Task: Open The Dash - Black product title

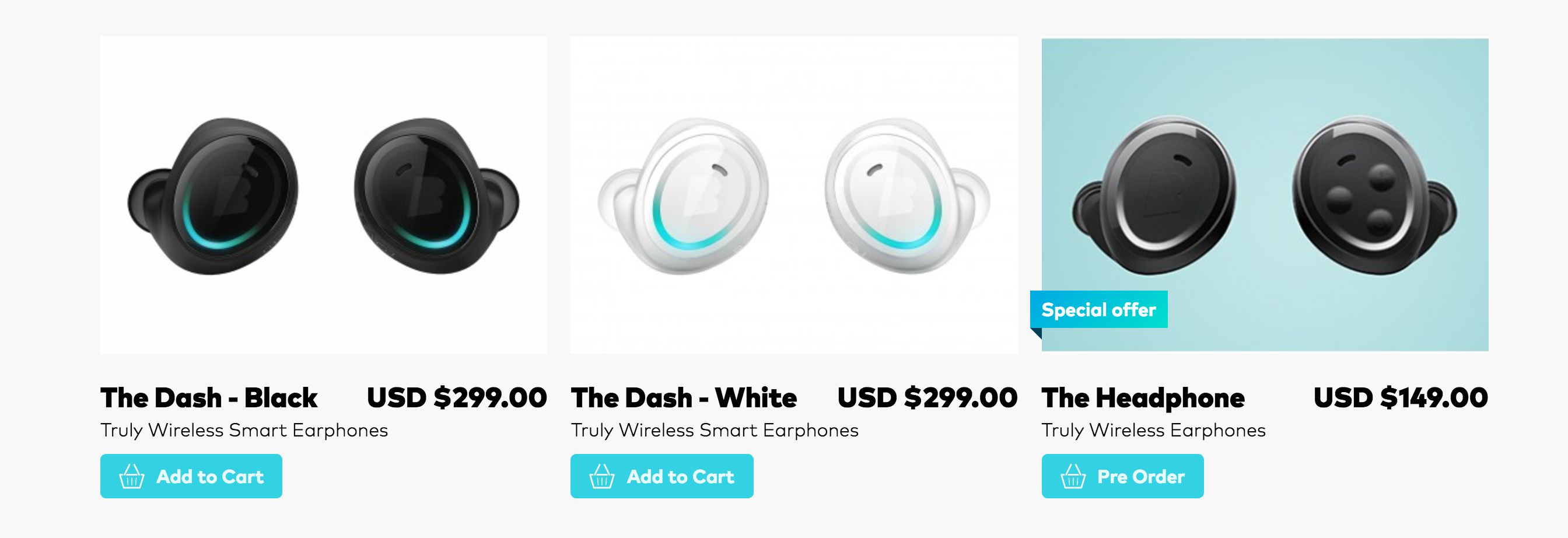Action: 209,398
